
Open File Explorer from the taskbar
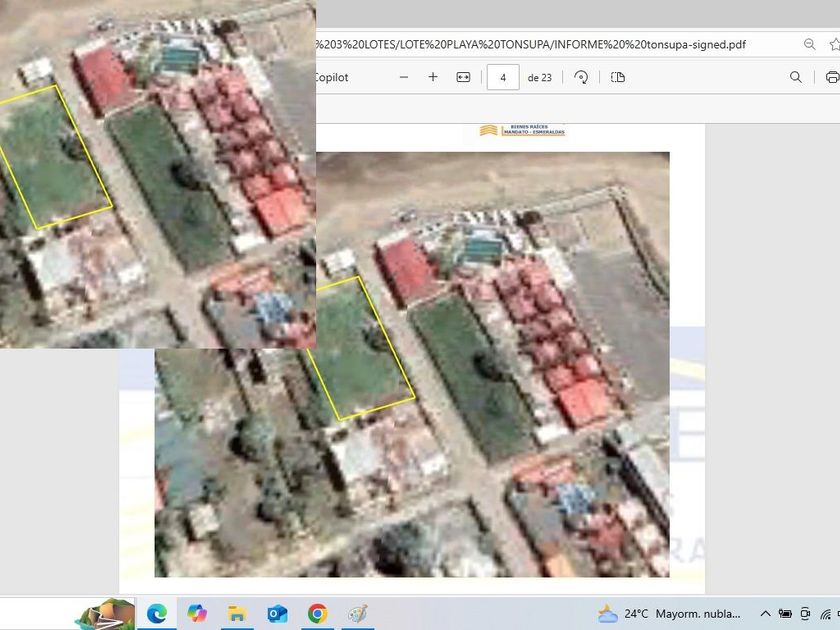click(x=237, y=613)
